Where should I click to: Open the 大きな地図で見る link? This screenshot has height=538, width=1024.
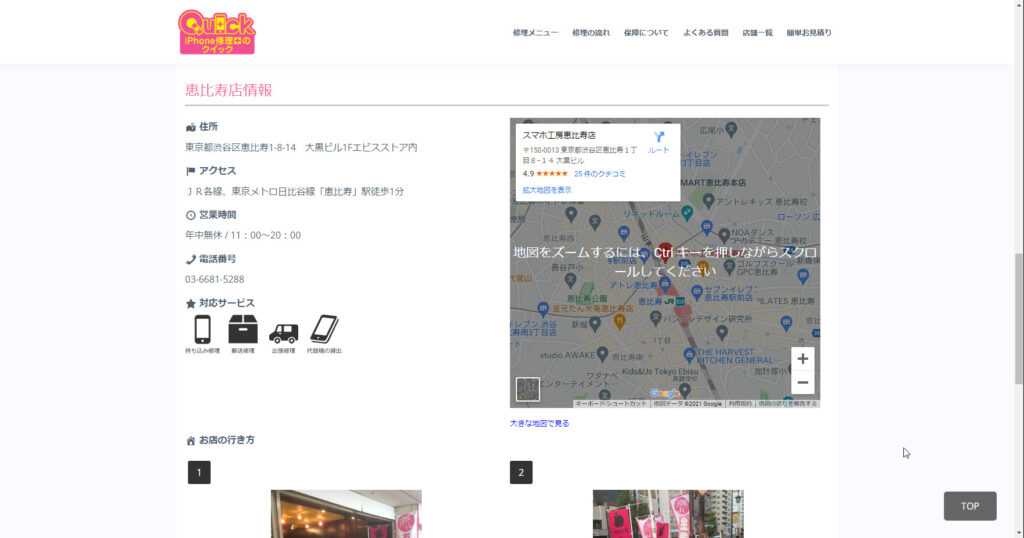[539, 423]
